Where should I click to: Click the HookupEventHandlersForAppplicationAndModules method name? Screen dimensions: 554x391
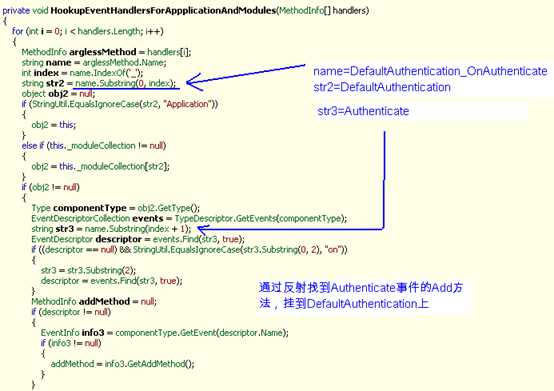click(x=163, y=11)
